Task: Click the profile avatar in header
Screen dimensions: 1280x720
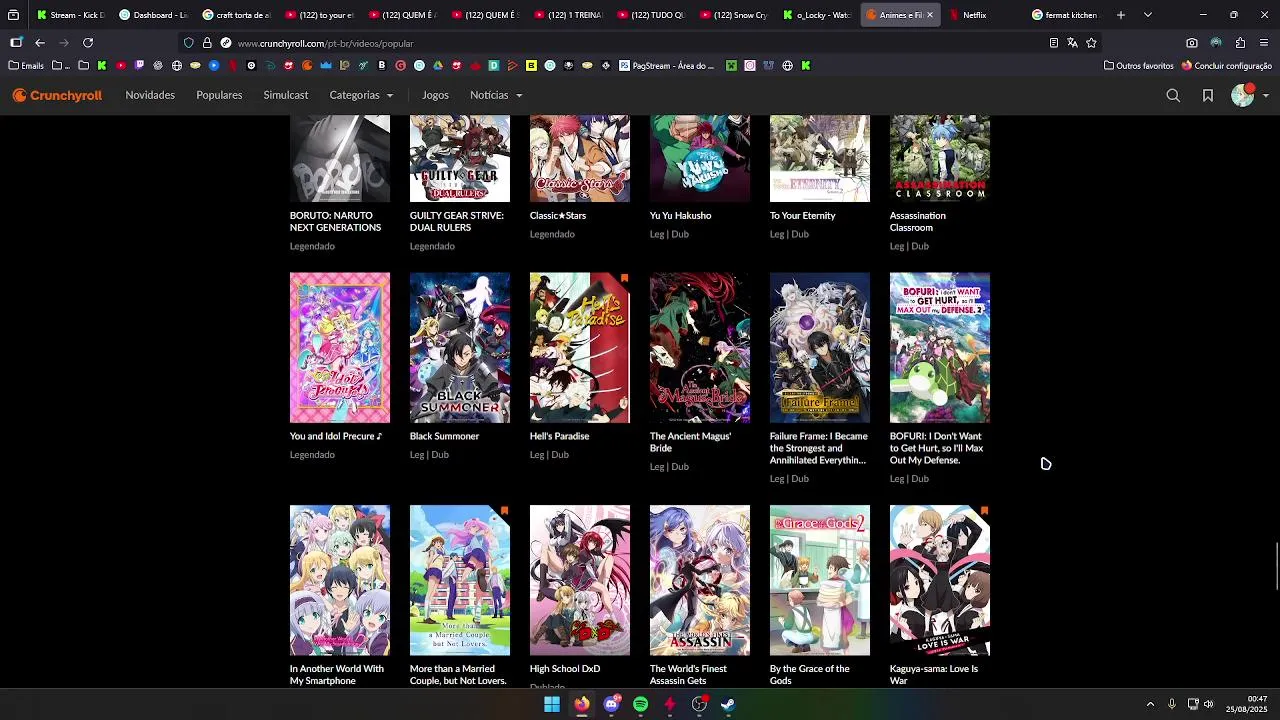Action: point(1242,95)
